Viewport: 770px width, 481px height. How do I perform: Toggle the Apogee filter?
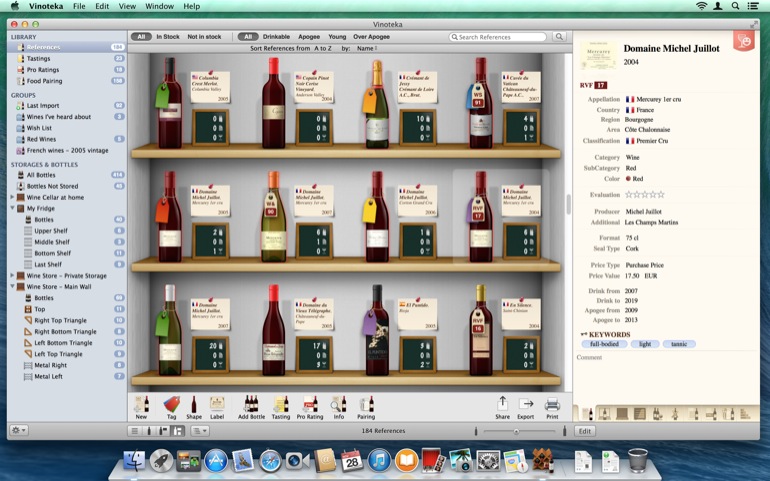[x=309, y=36]
